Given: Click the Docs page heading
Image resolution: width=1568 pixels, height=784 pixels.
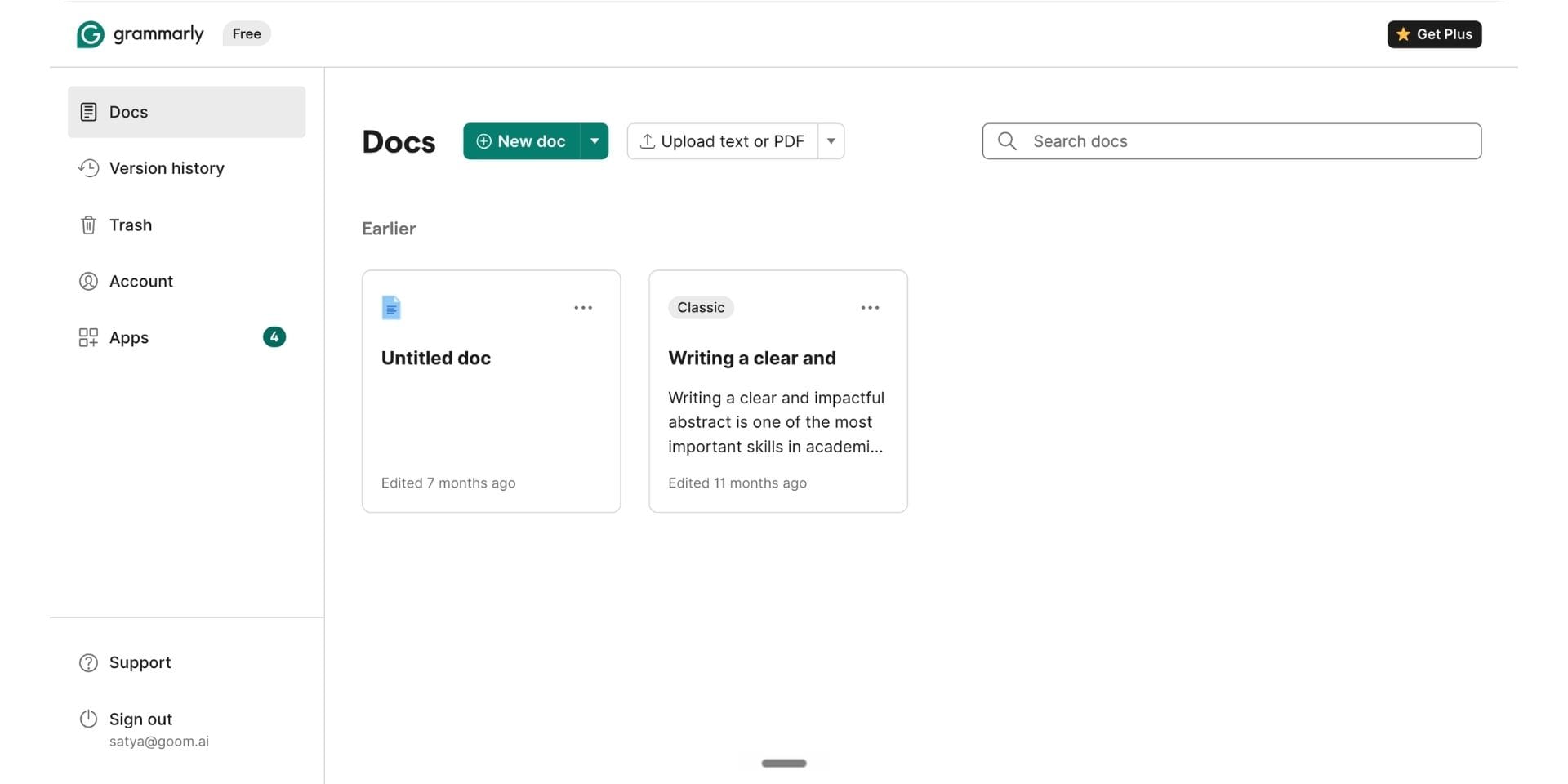Looking at the screenshot, I should tap(399, 141).
